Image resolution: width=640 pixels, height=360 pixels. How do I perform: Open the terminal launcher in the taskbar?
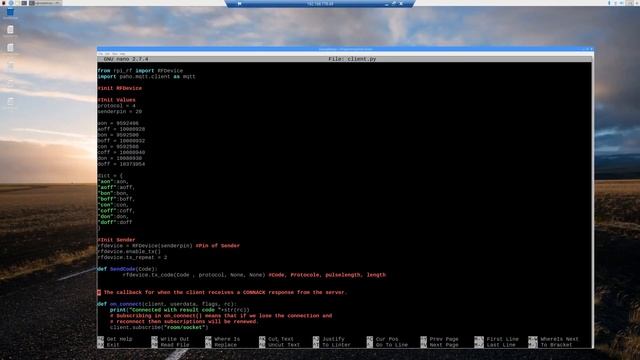(x=24, y=3)
